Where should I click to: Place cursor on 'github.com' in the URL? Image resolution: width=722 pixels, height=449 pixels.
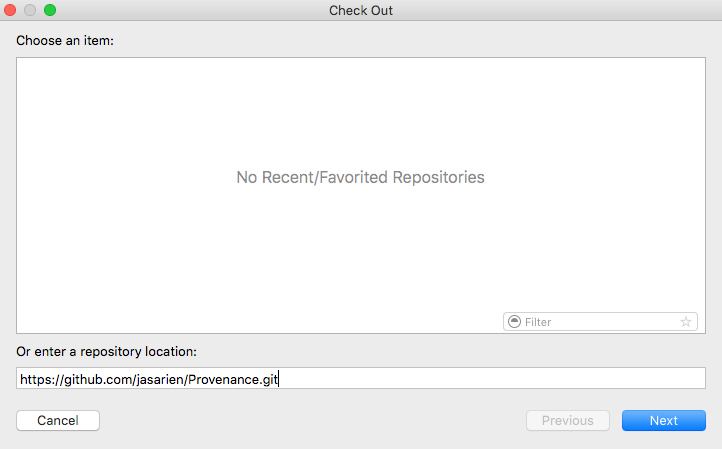point(98,379)
